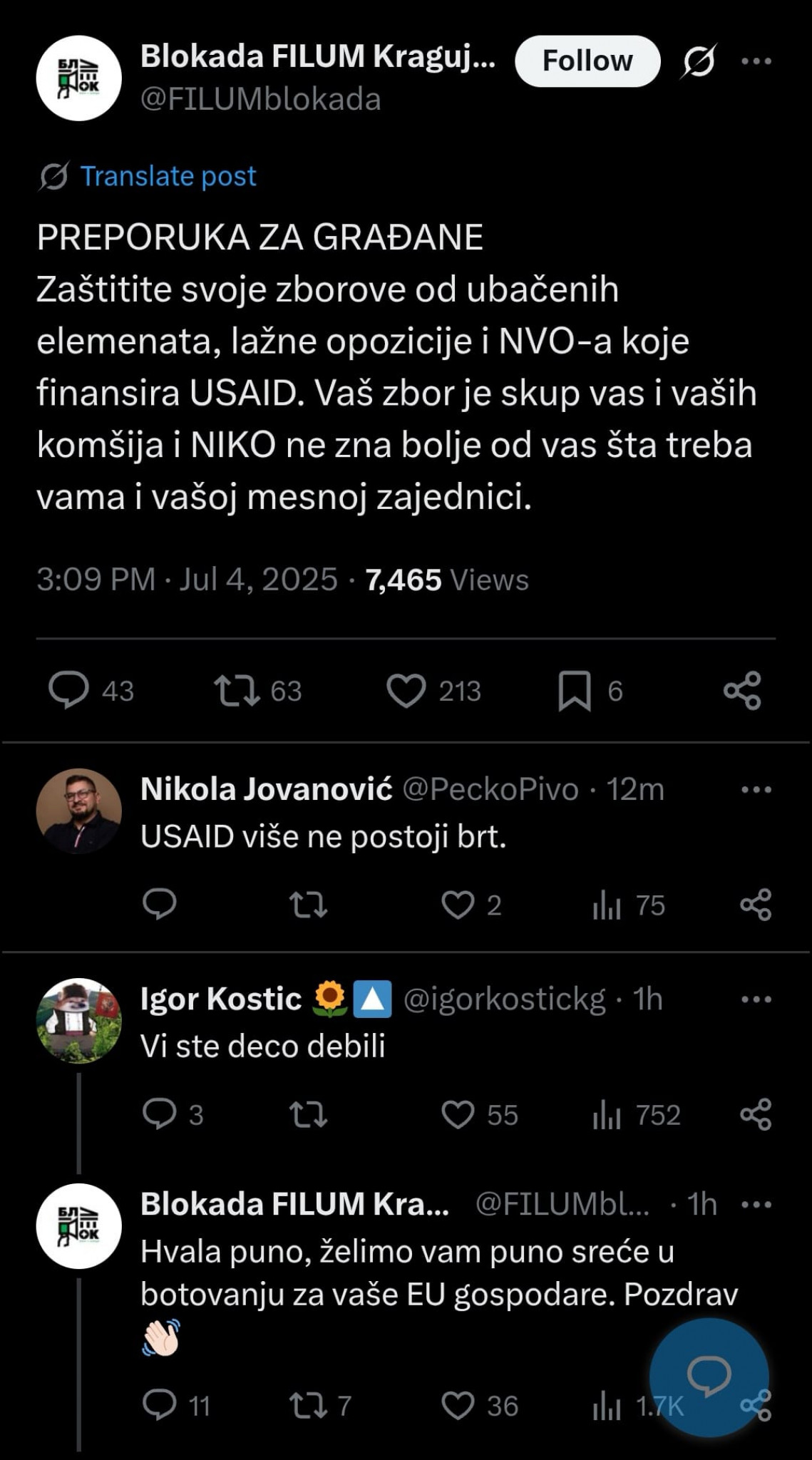Reply to the main post with 43 replies

point(69,690)
